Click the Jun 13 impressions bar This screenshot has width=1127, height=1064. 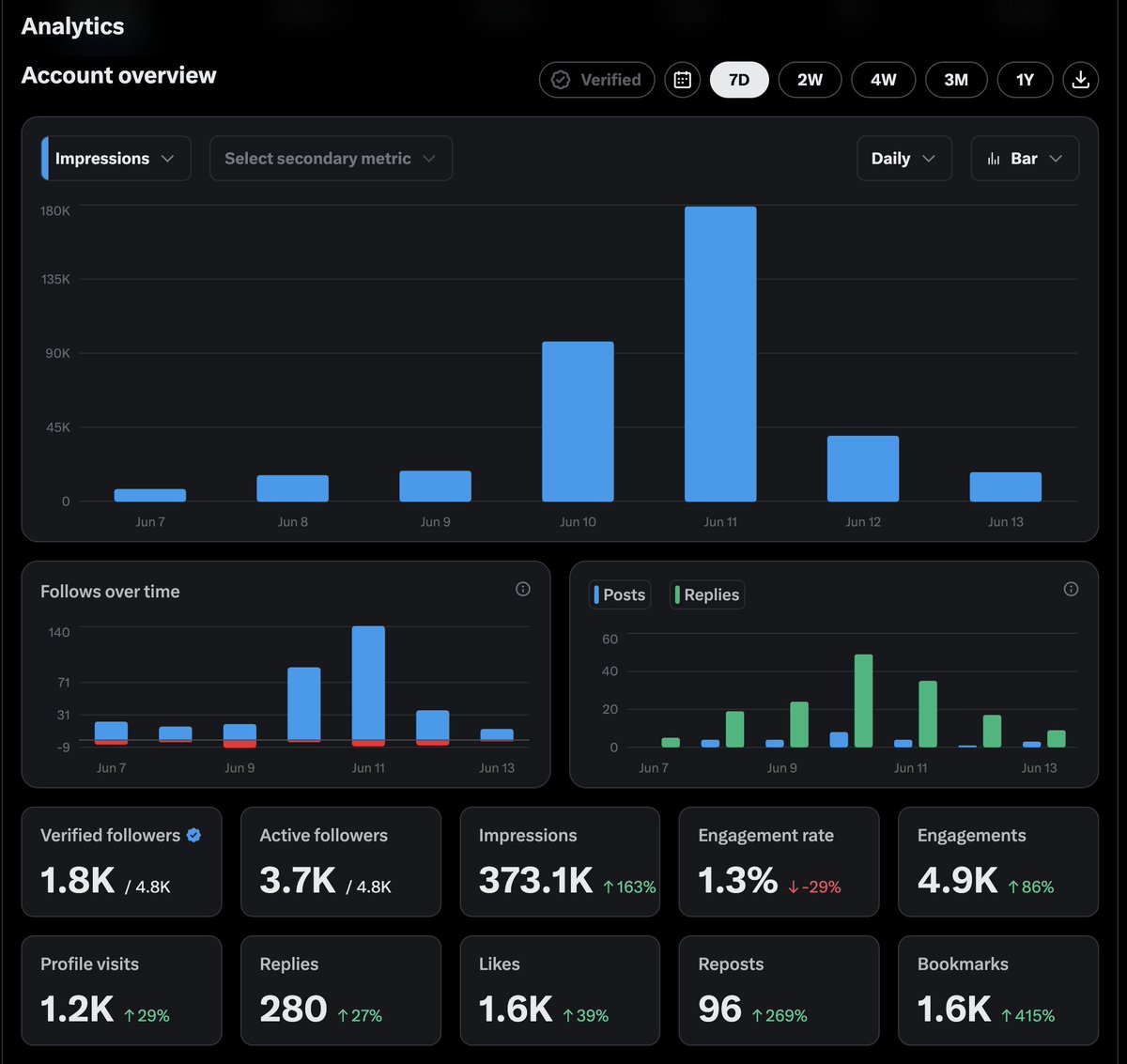tap(1006, 486)
